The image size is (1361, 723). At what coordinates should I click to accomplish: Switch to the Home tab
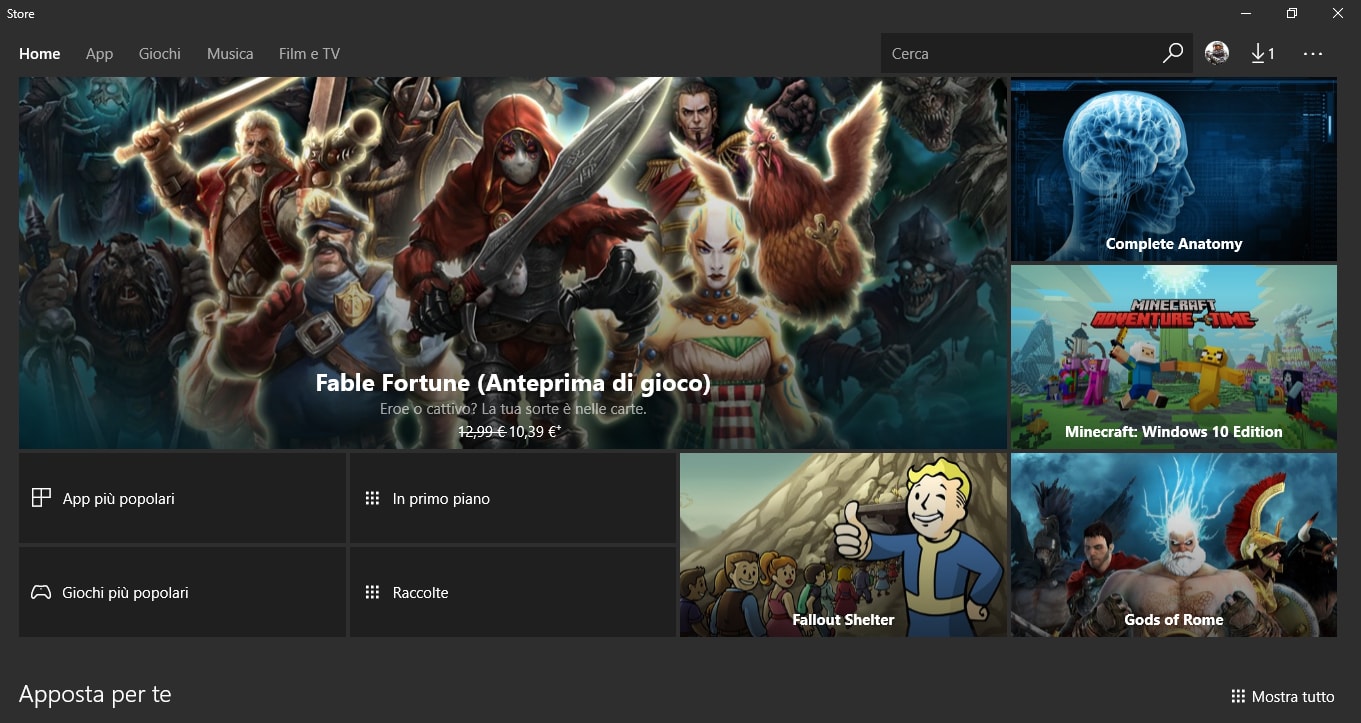40,54
